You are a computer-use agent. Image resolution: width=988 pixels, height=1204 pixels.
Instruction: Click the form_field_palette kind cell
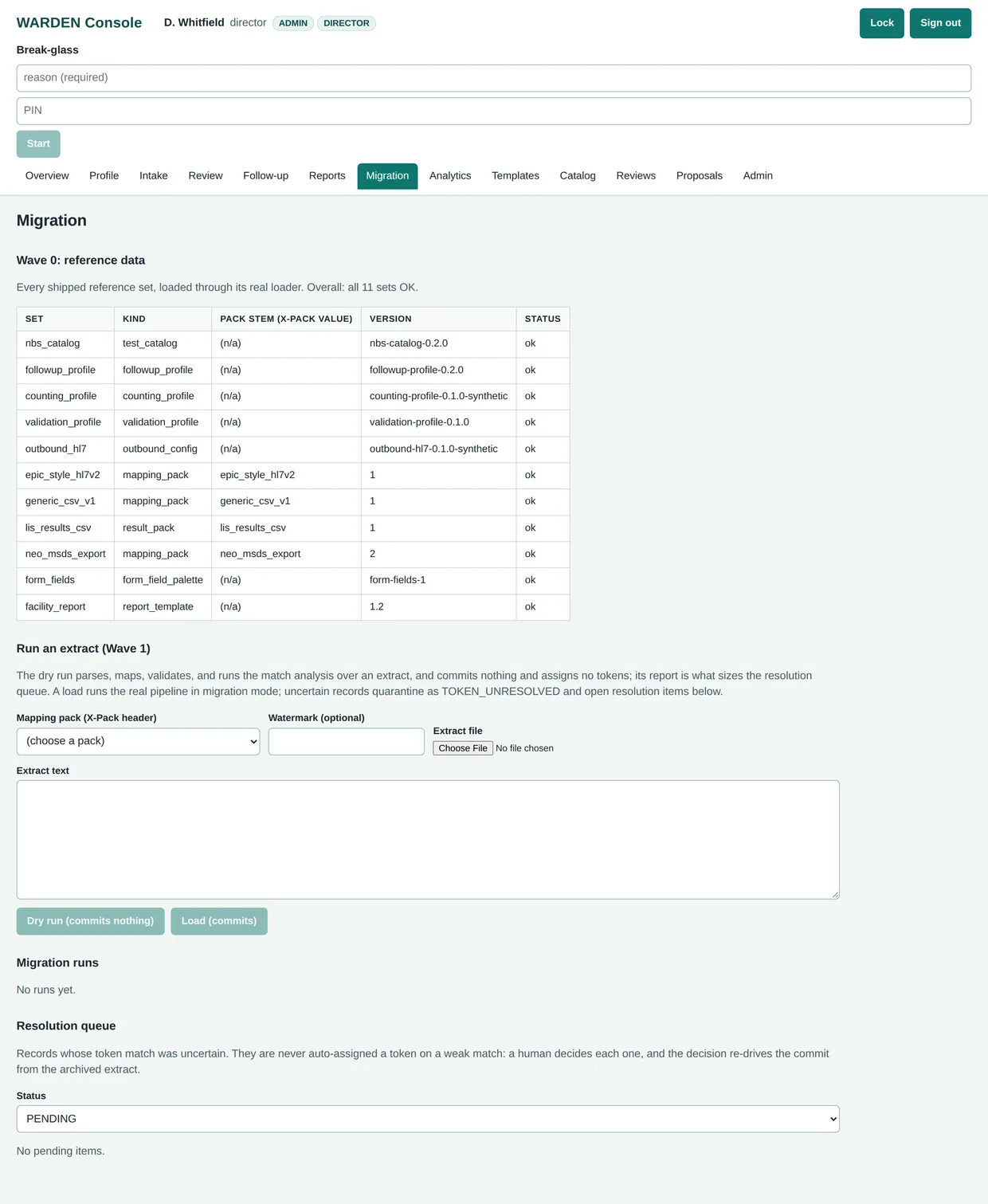pos(163,581)
